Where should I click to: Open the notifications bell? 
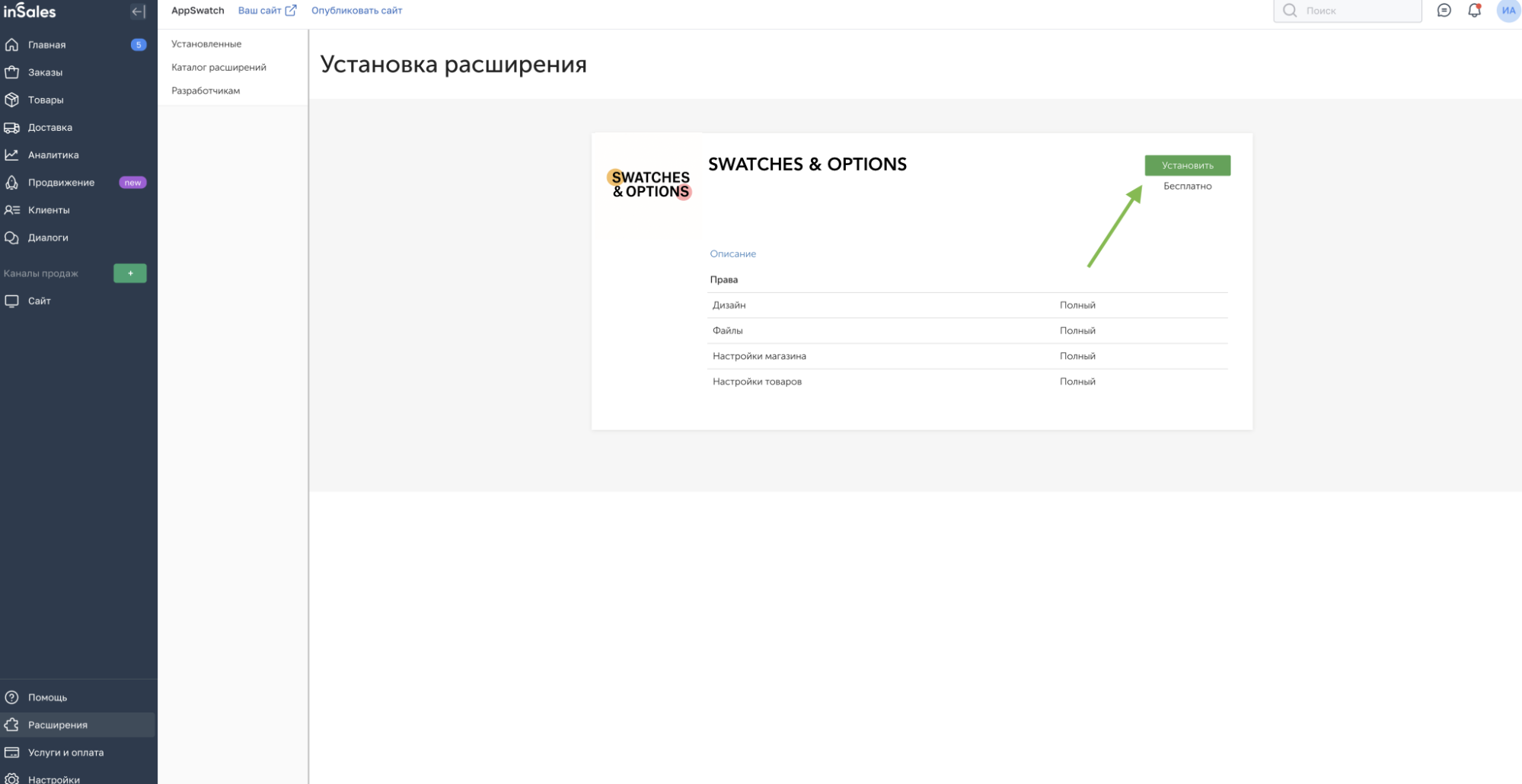pos(1474,11)
